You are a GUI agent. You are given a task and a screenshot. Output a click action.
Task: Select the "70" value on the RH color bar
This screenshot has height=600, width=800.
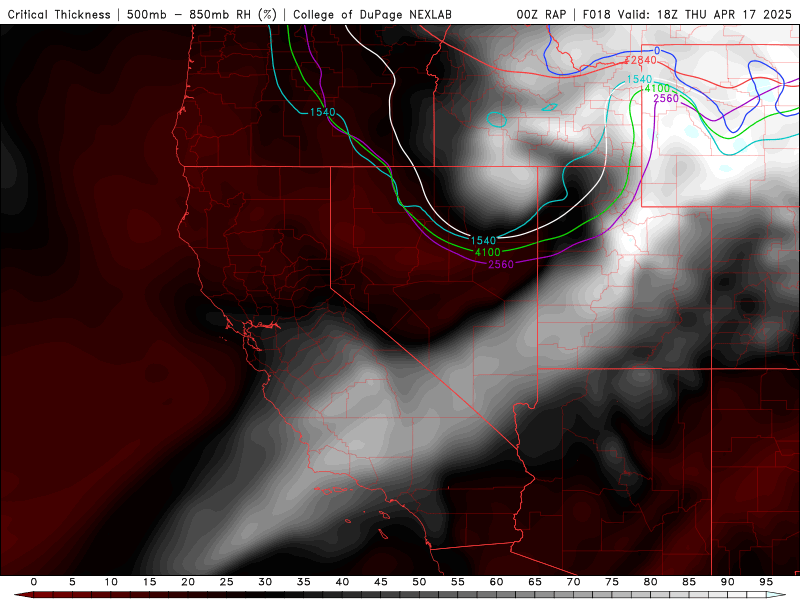573,582
